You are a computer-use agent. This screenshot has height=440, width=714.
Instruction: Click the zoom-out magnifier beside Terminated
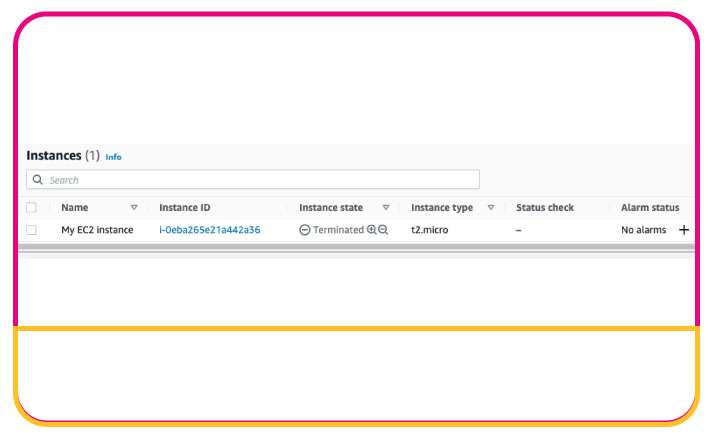point(383,230)
